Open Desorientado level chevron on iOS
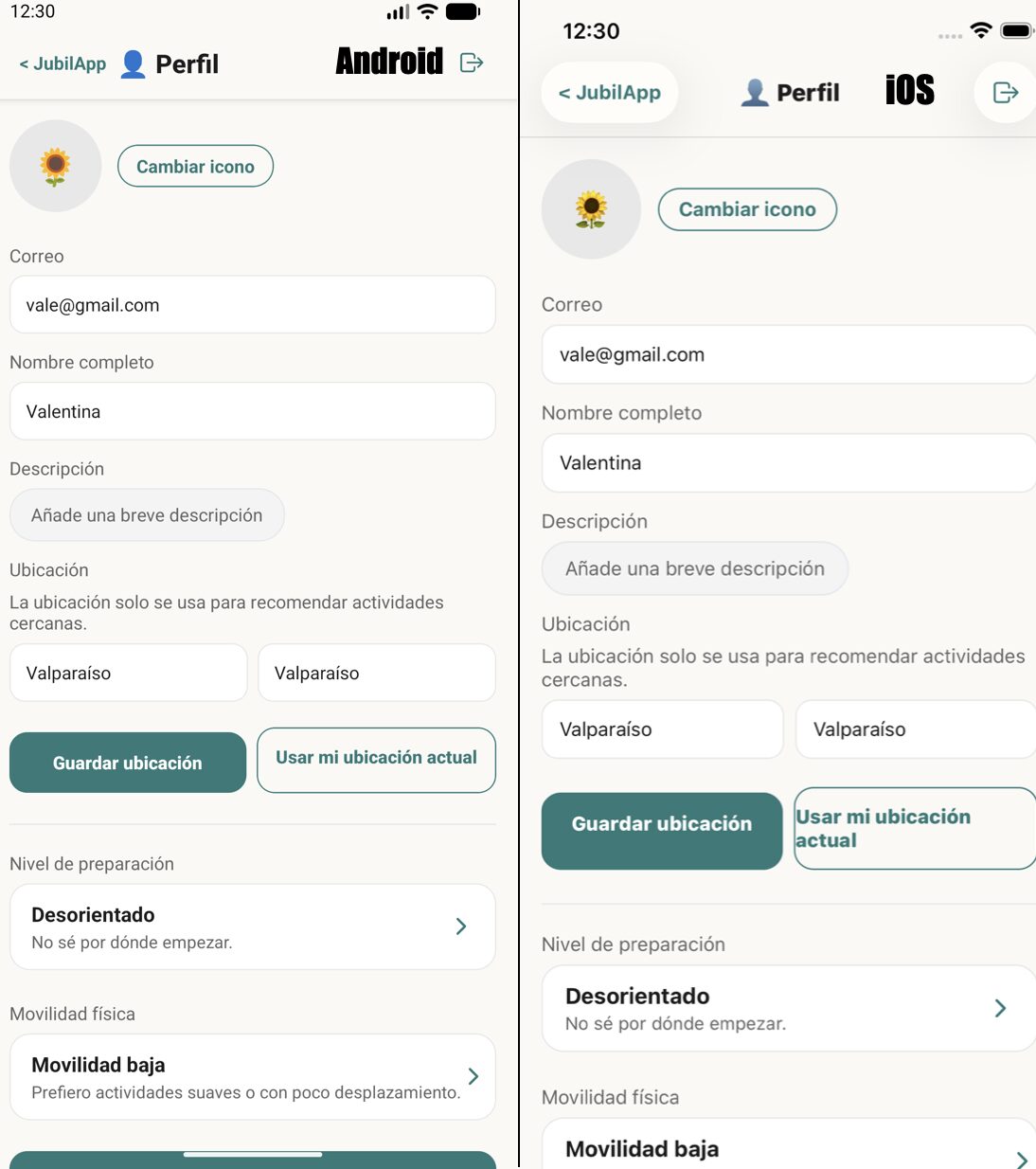The width and height of the screenshot is (1036, 1169). [1000, 1007]
